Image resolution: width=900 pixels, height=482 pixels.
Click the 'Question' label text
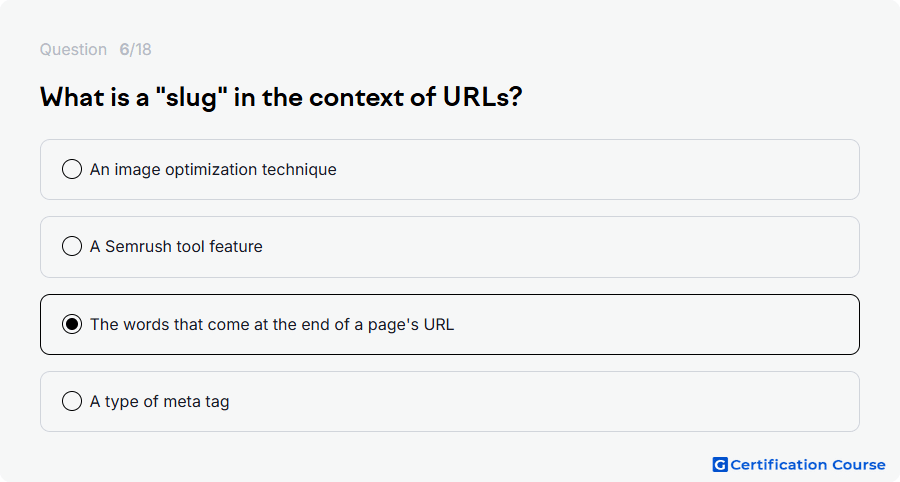73,49
